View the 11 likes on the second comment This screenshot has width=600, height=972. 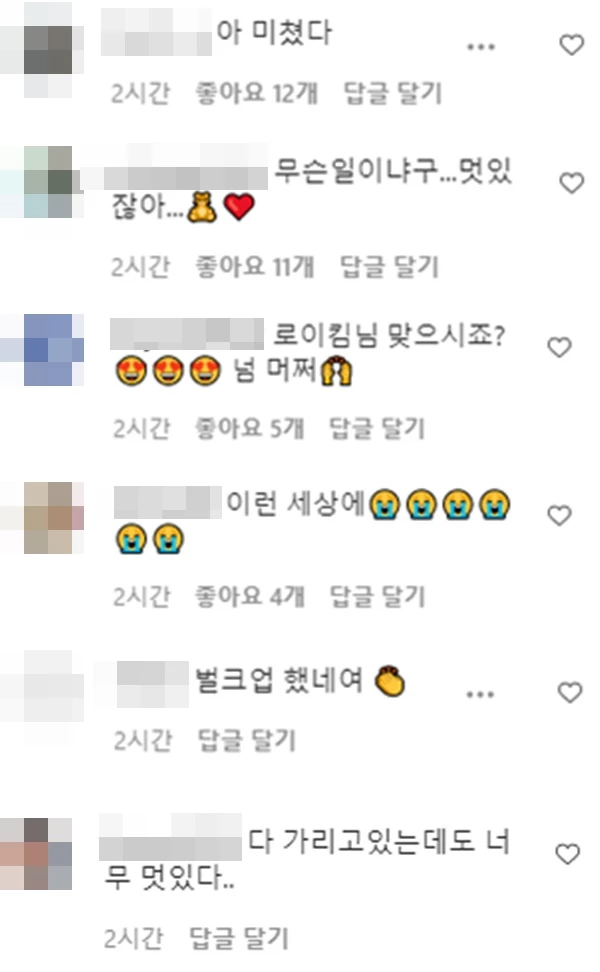[255, 267]
